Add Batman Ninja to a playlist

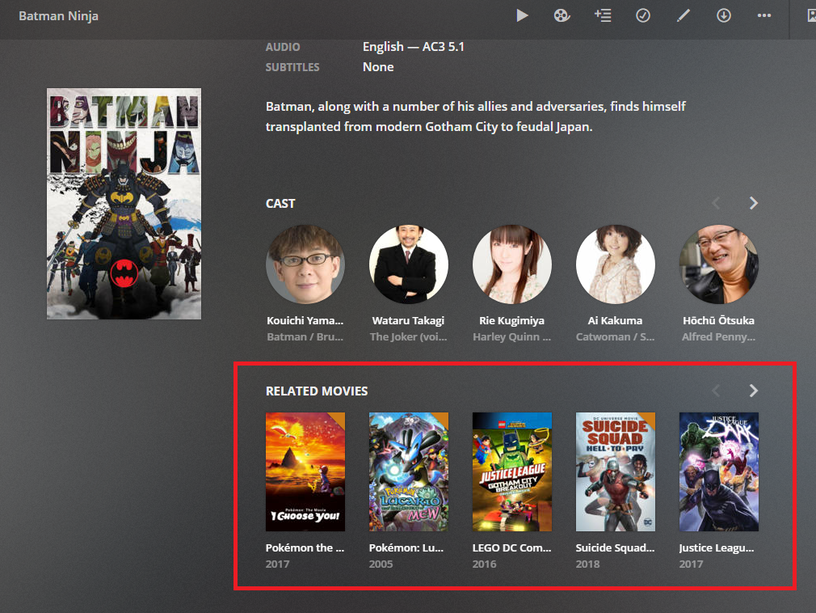[x=603, y=16]
